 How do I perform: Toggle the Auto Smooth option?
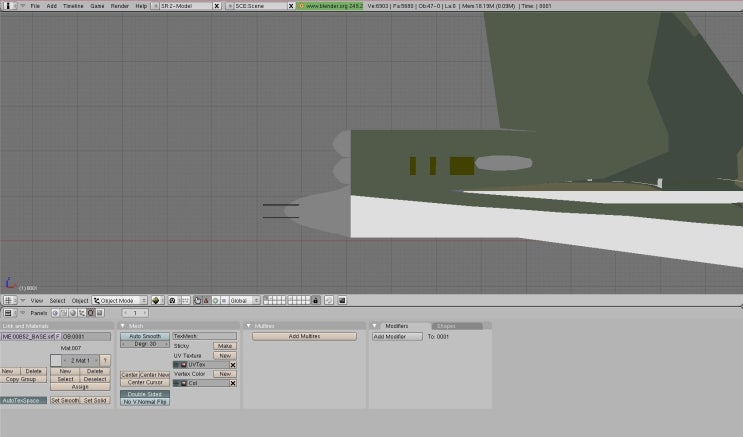pos(144,336)
